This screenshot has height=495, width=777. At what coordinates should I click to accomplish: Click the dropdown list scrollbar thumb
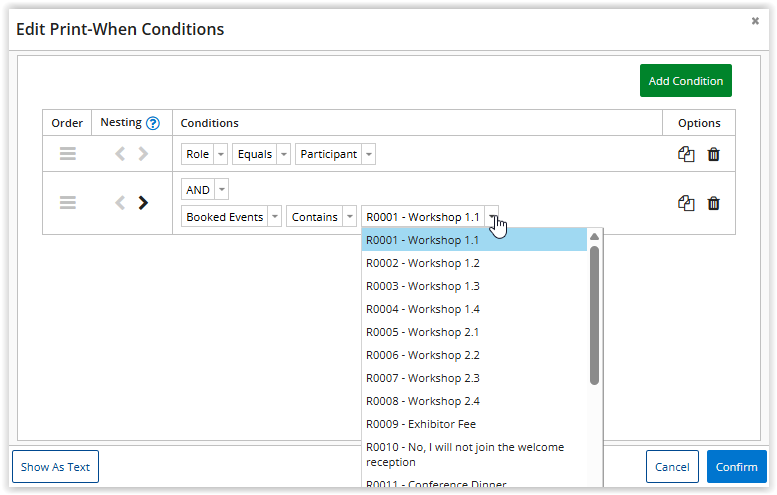click(x=594, y=315)
